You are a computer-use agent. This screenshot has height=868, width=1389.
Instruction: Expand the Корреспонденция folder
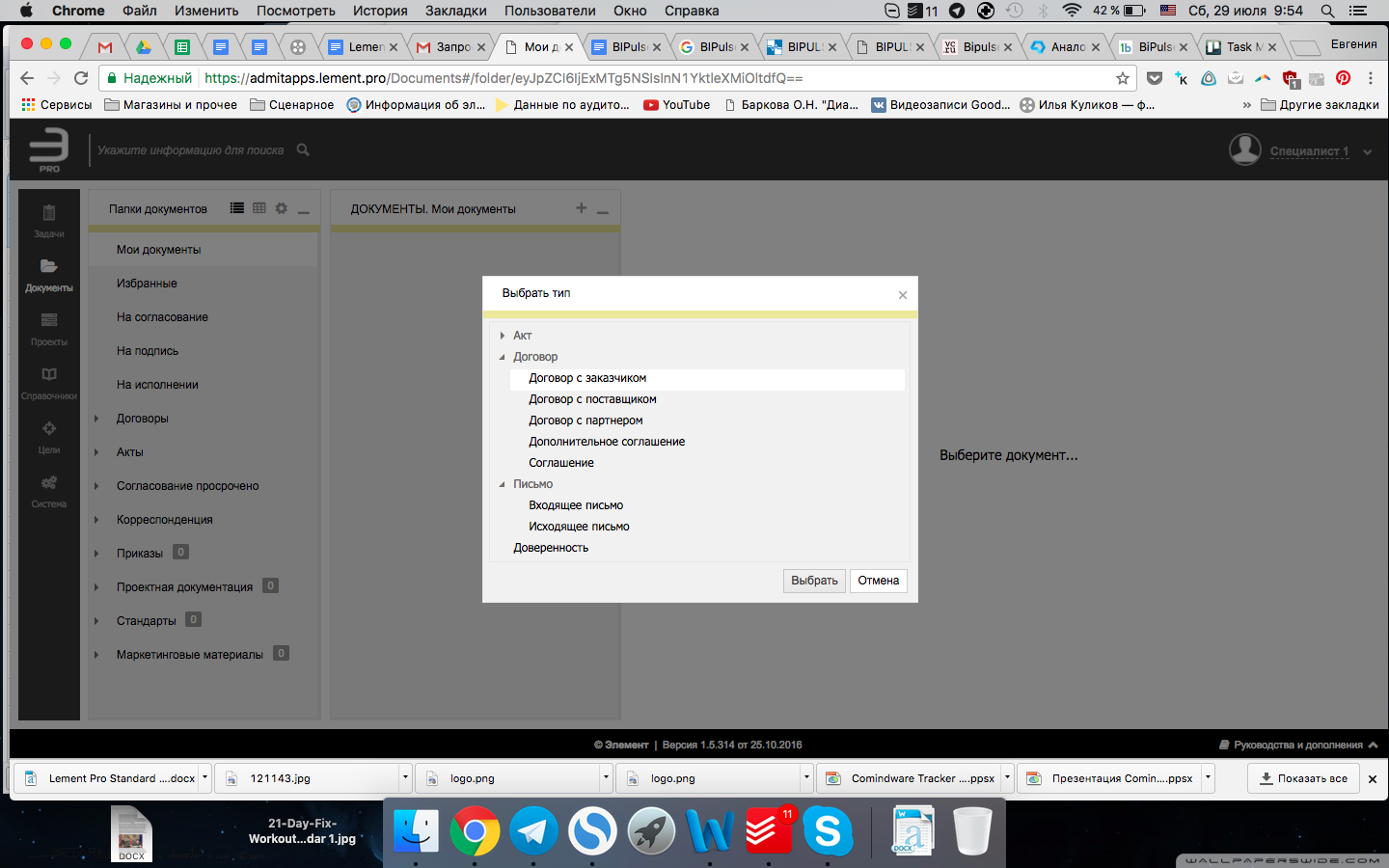[96, 520]
